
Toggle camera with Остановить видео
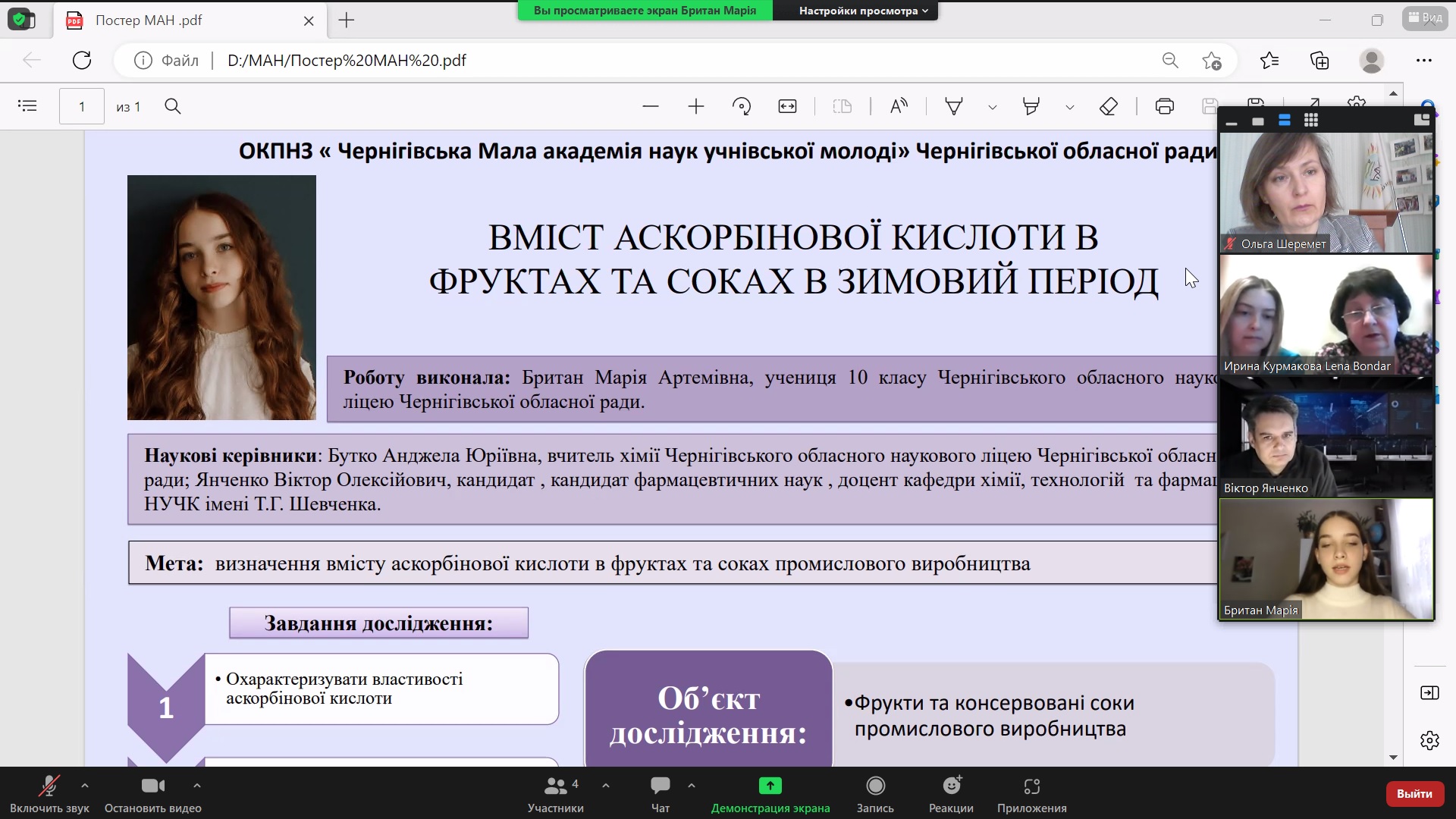(x=152, y=794)
